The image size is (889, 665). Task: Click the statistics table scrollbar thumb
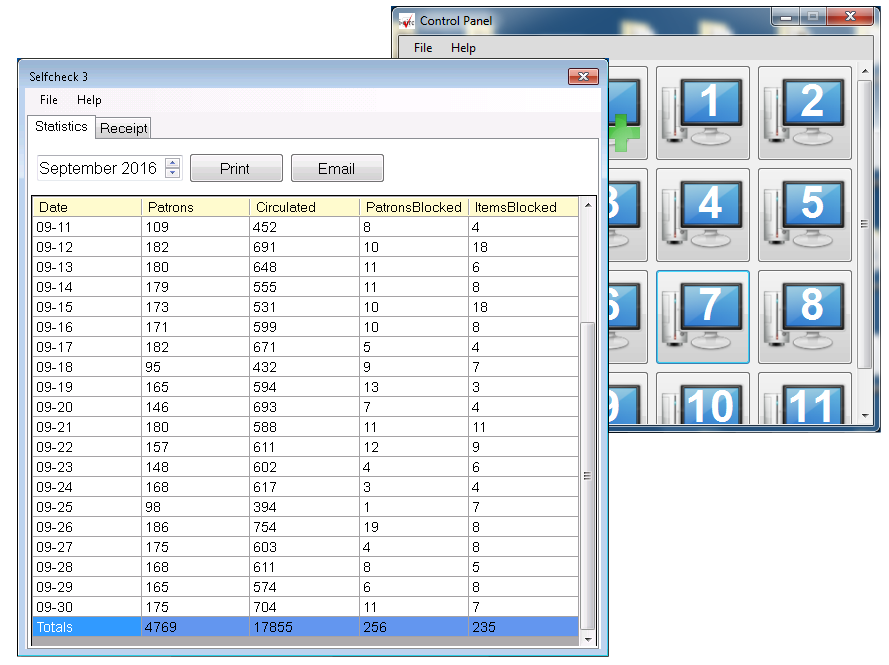pyautogui.click(x=588, y=476)
